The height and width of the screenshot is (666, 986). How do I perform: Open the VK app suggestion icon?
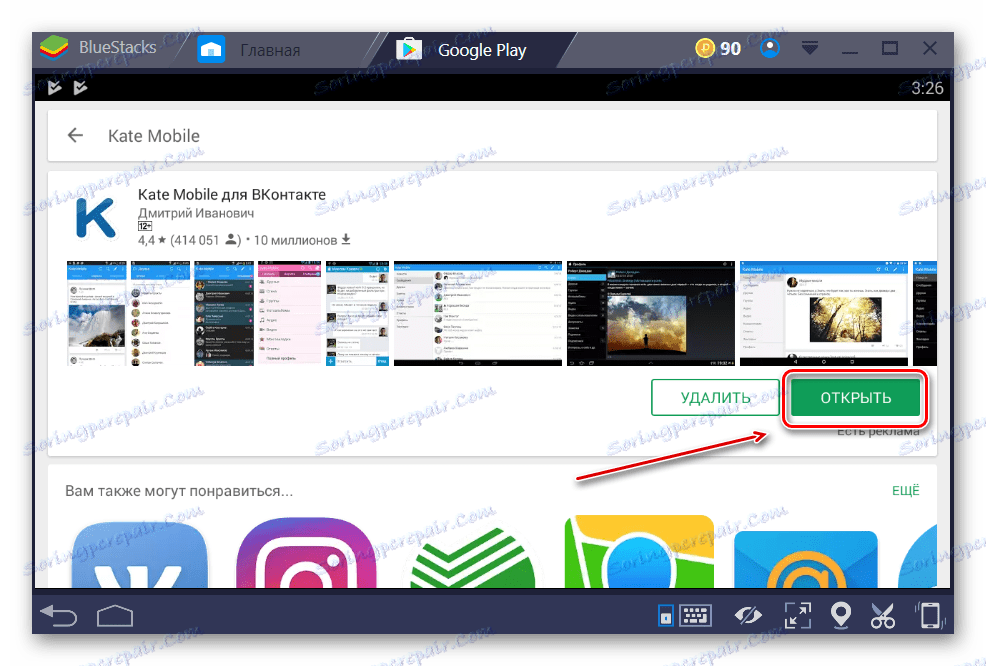(x=140, y=555)
